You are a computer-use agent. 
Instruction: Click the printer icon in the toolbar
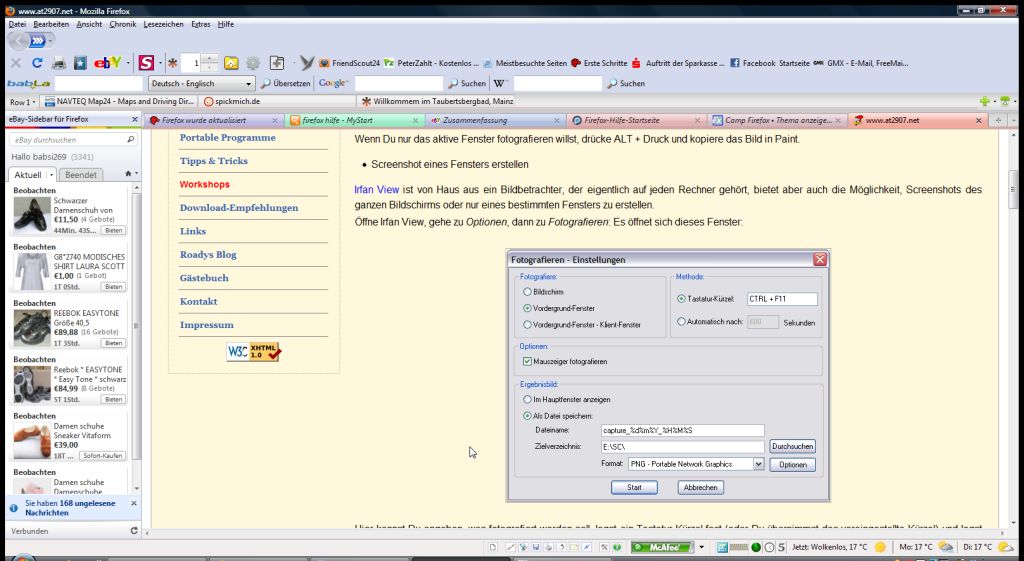(58, 63)
